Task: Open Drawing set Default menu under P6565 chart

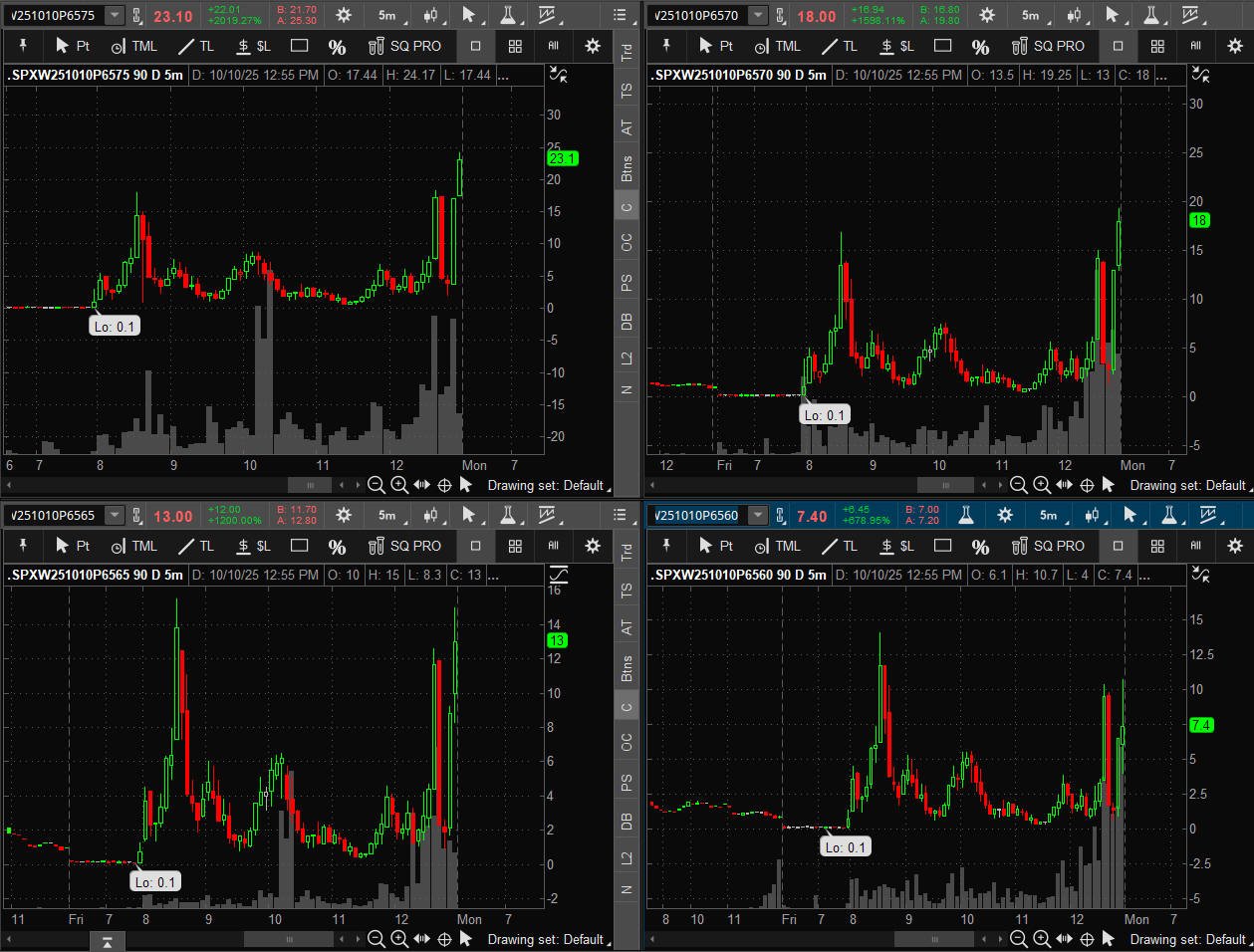Action: pos(545,939)
